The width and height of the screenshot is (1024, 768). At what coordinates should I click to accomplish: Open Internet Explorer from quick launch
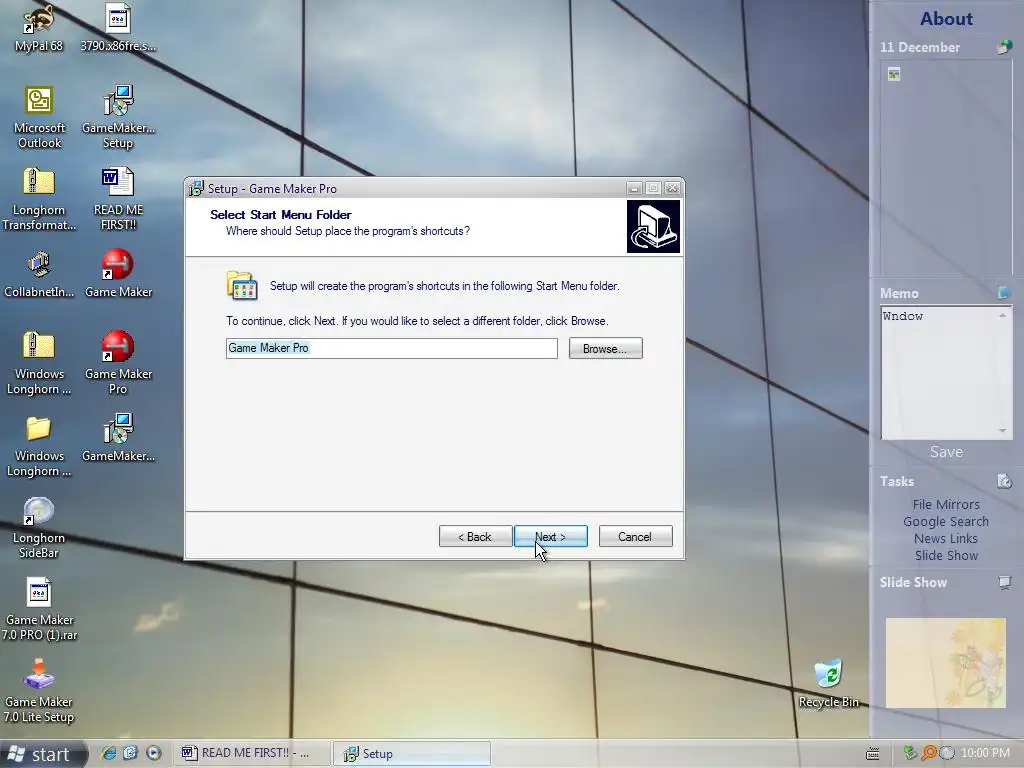[108, 753]
